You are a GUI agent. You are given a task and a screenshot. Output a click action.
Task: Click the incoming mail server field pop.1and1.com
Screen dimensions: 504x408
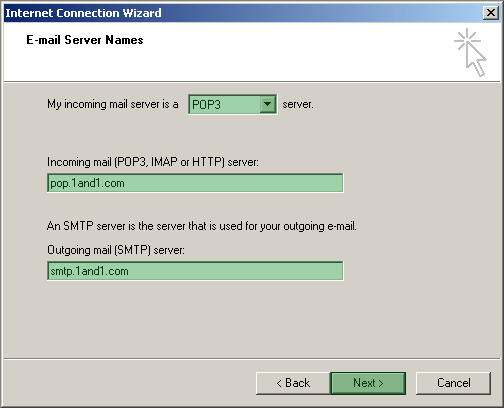tap(195, 183)
